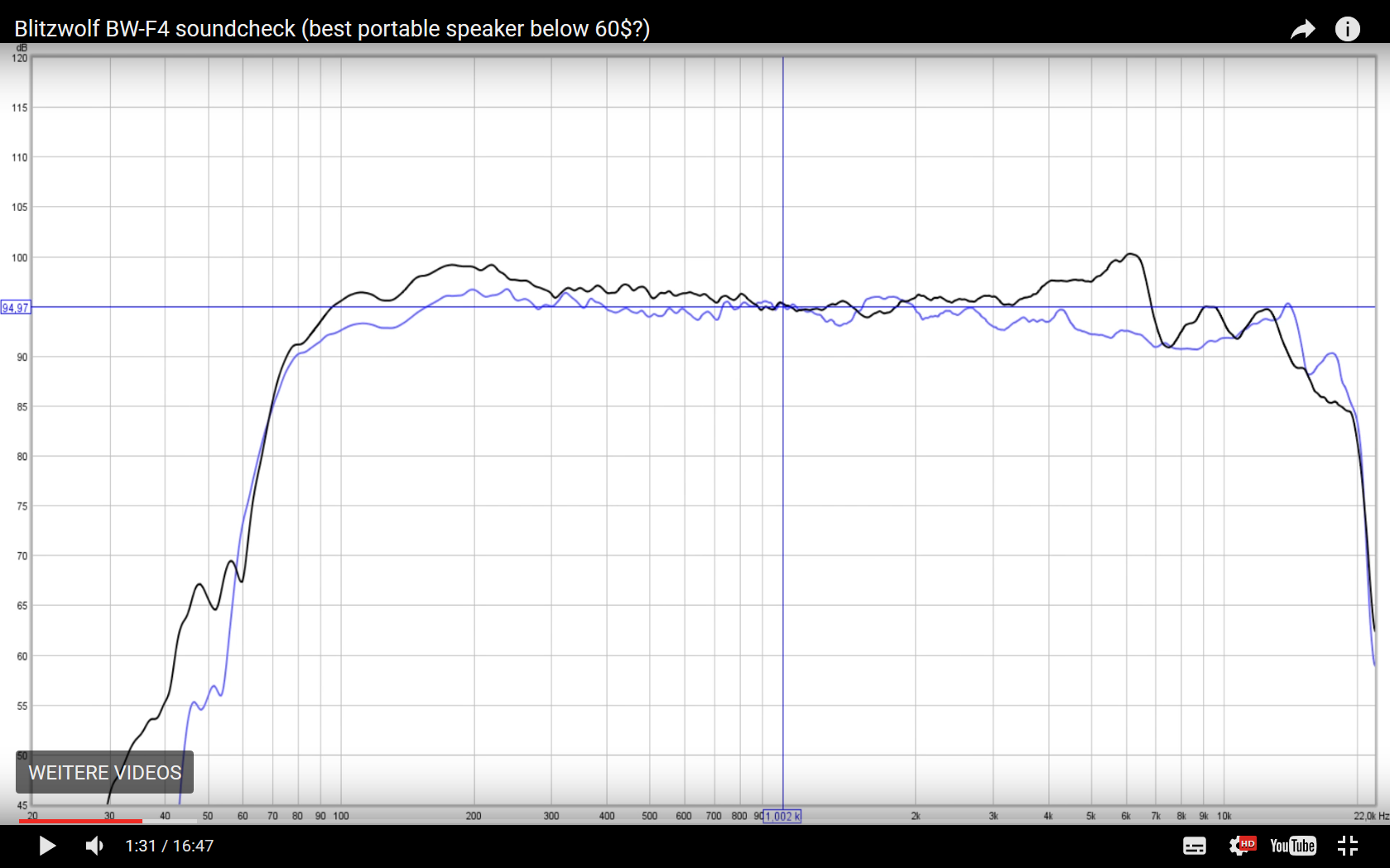Viewport: 1390px width, 868px height.
Task: Click the 22.0k Hz axis label
Action: pyautogui.click(x=1371, y=816)
